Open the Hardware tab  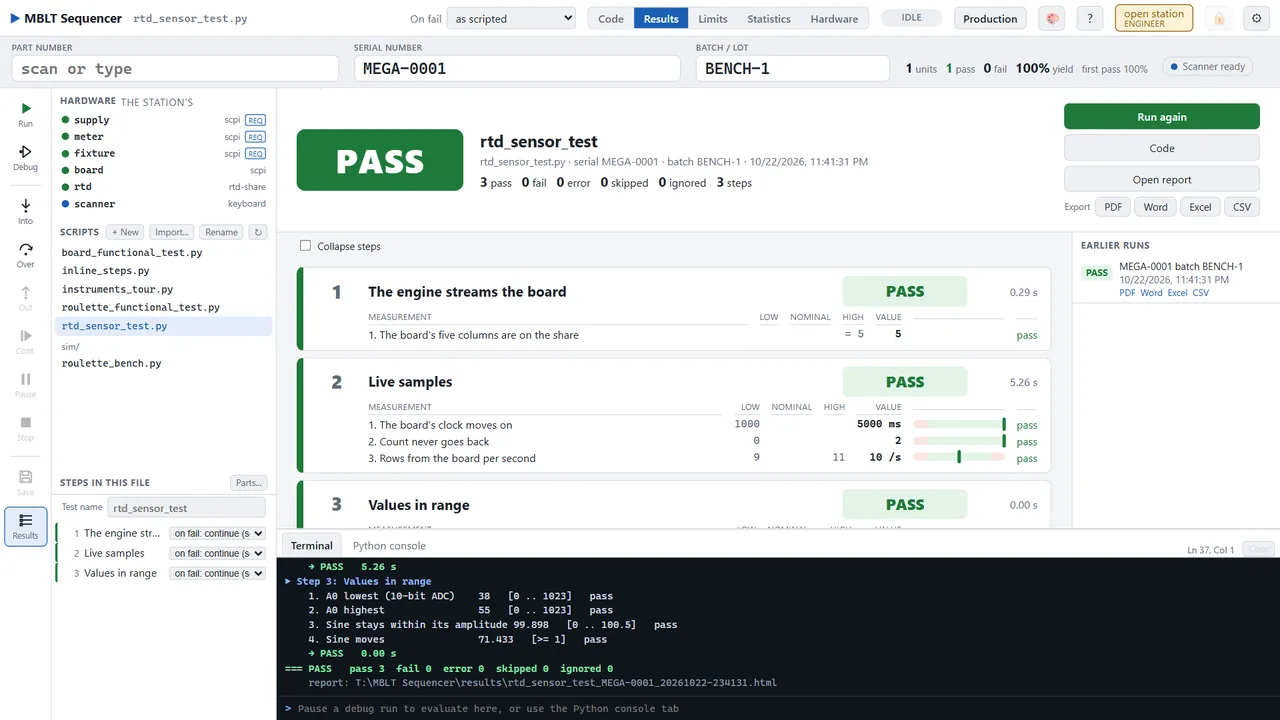point(834,18)
